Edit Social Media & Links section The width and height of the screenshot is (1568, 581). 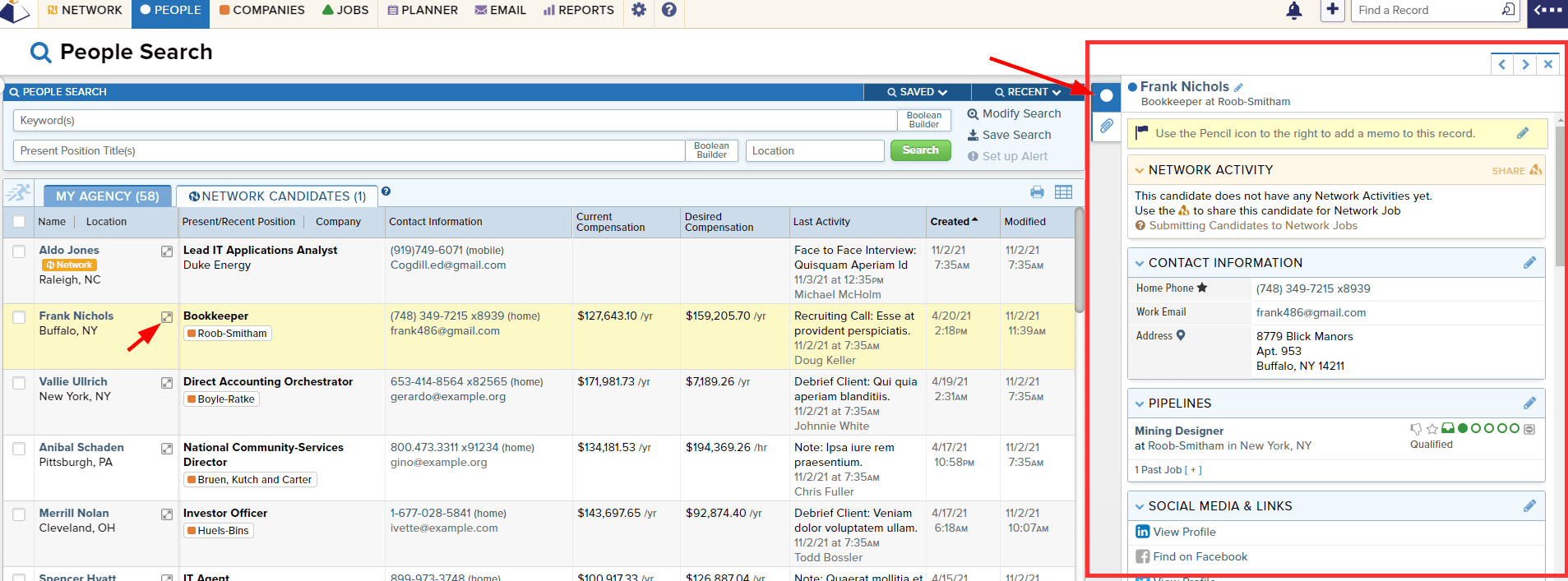click(x=1529, y=505)
